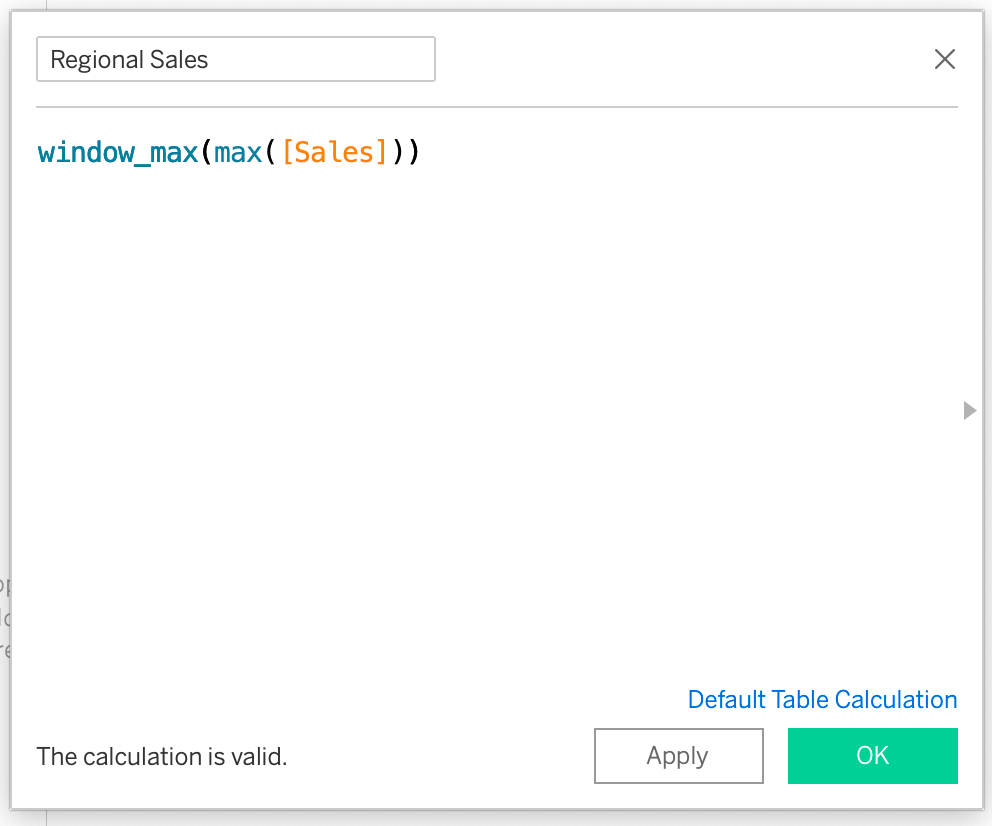
Task: Click the calculation is valid status message
Action: coord(162,757)
